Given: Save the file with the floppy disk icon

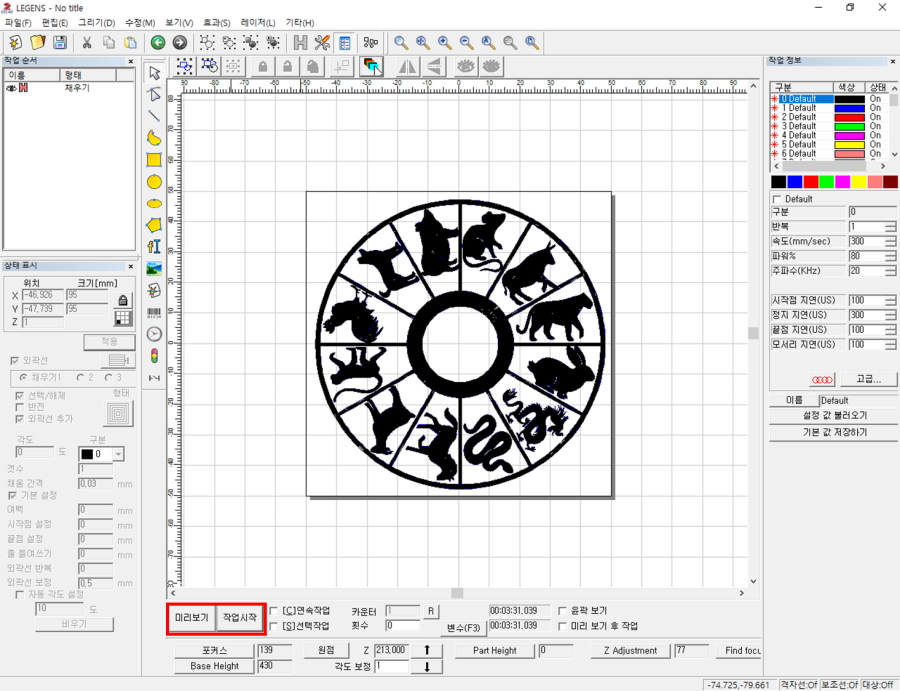Looking at the screenshot, I should (x=60, y=42).
